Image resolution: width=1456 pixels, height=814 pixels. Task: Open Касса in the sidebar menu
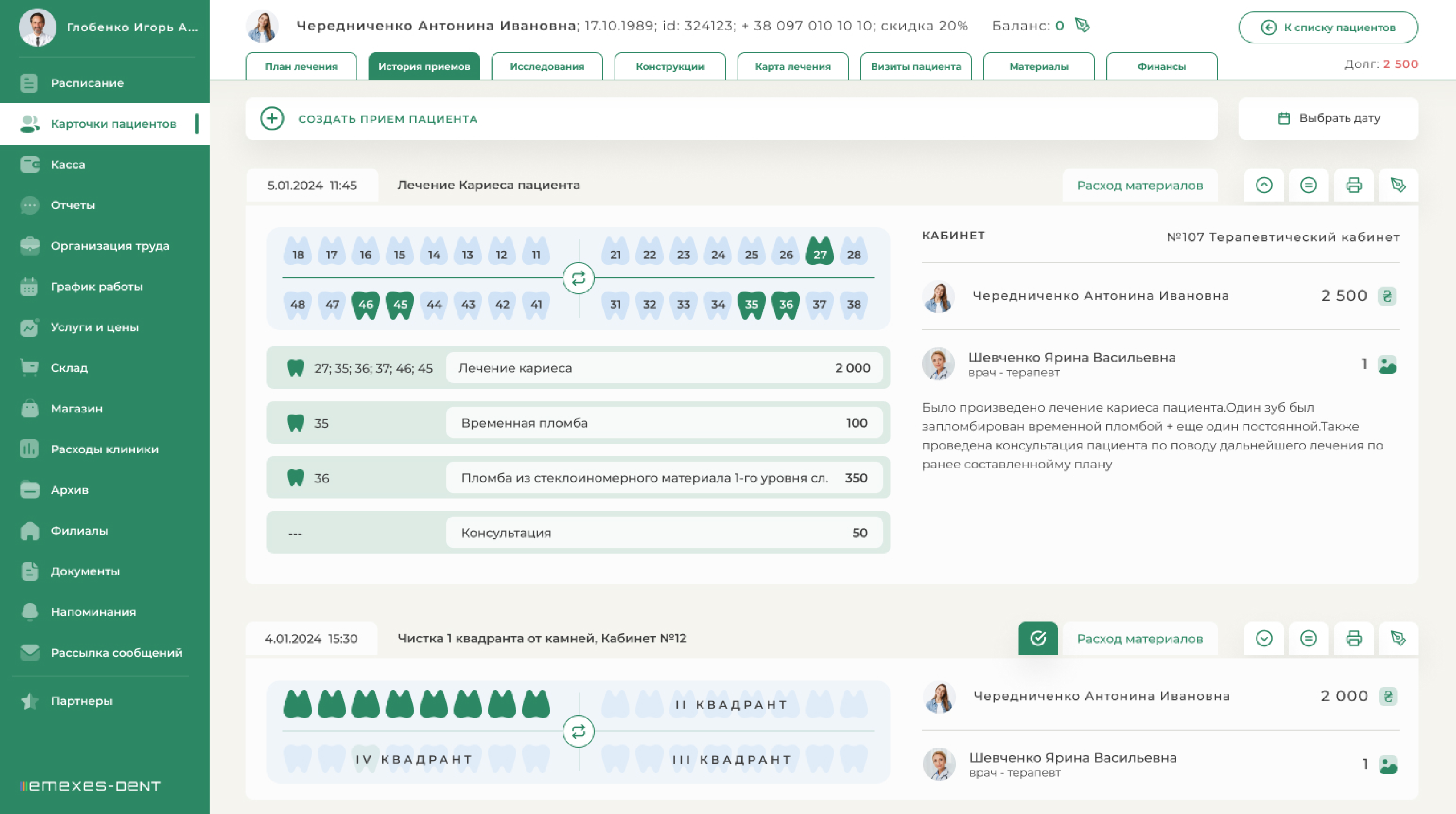click(68, 164)
